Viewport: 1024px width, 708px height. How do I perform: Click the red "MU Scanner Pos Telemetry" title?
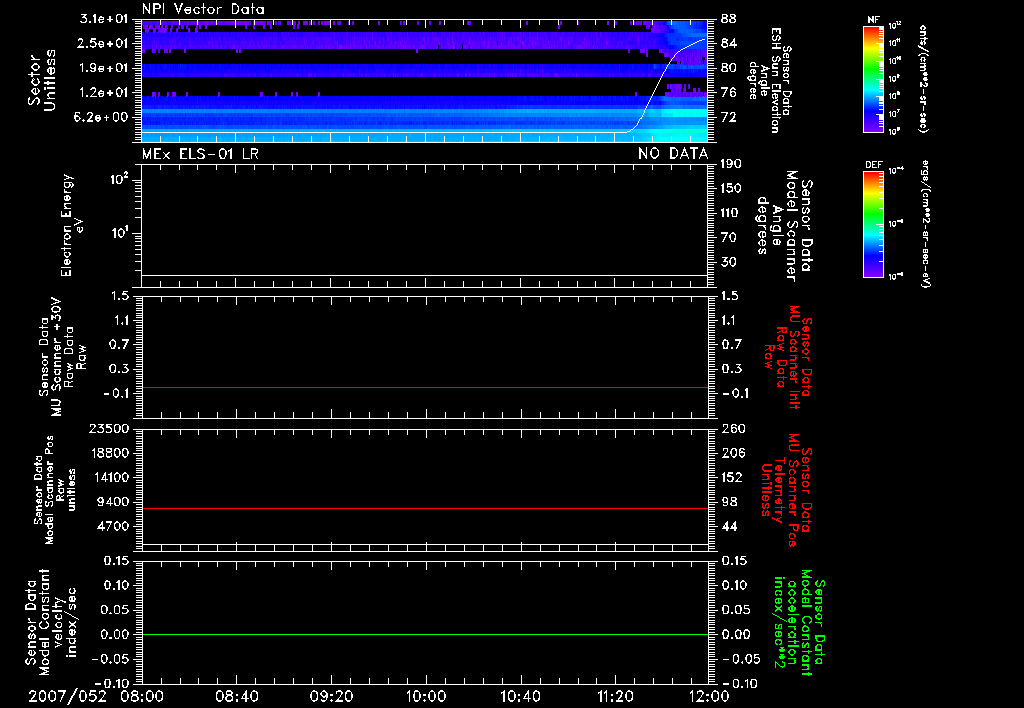tap(786, 490)
